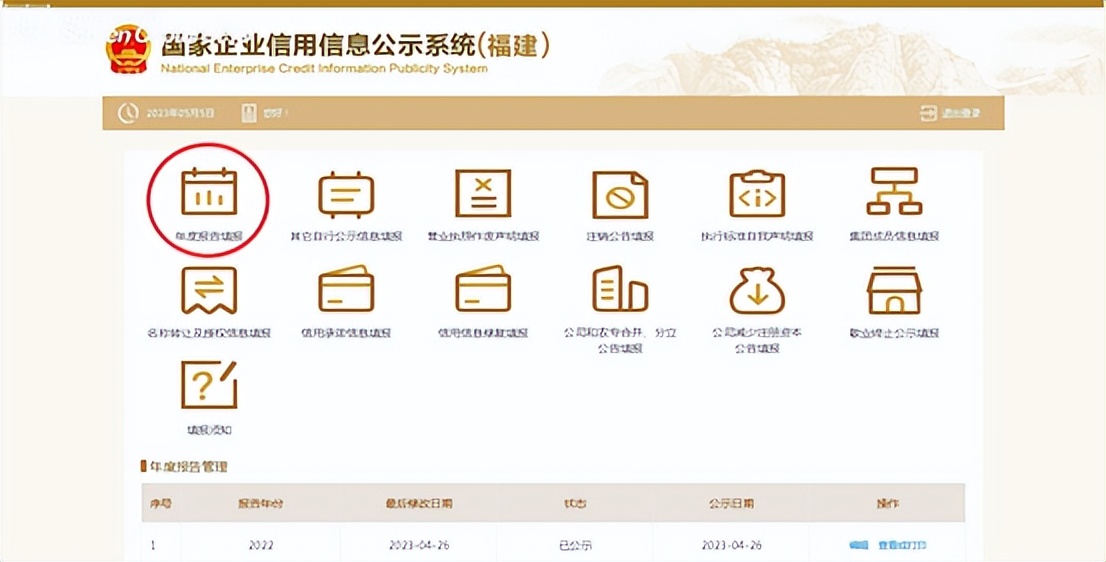Click 退出登录 logout link
This screenshot has height=562, width=1106.
coord(961,114)
